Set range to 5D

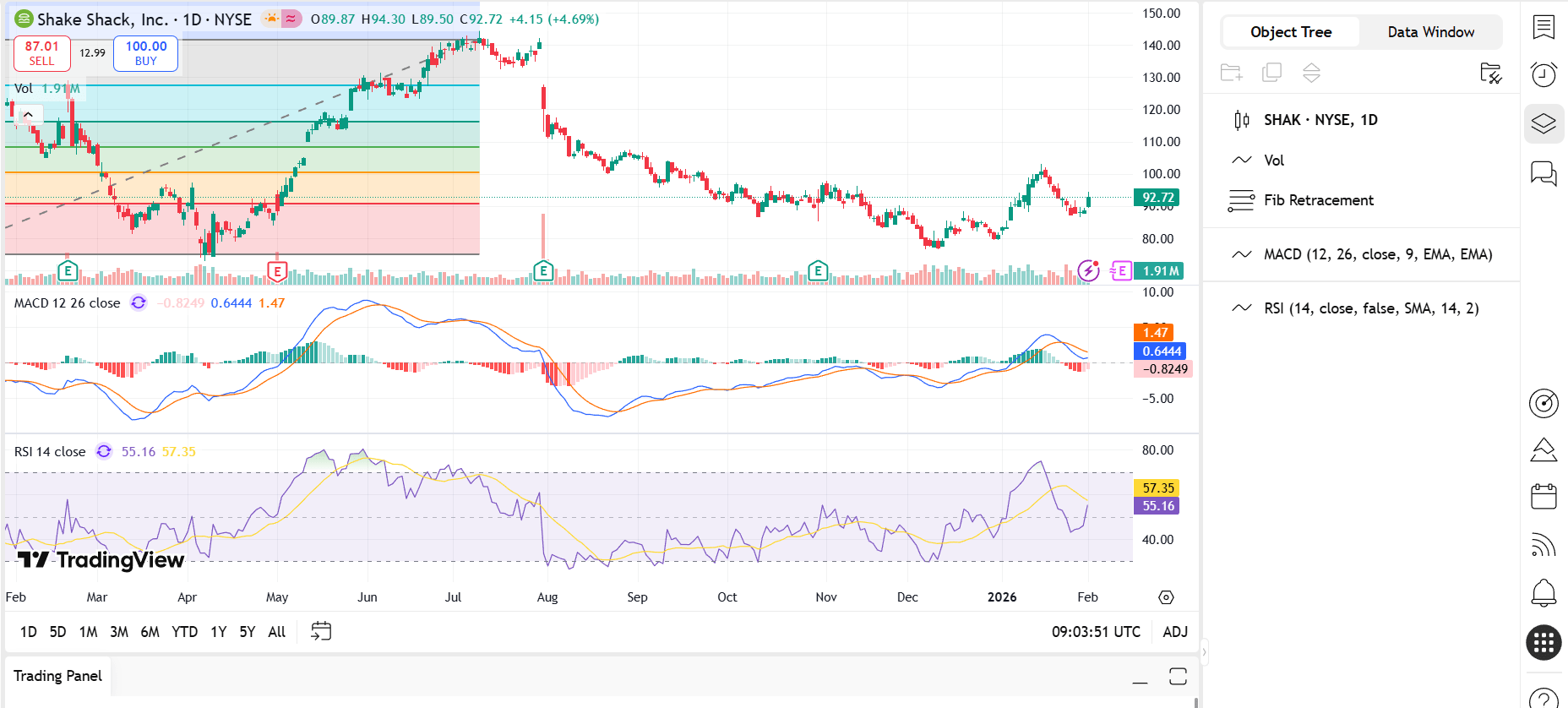(x=57, y=632)
